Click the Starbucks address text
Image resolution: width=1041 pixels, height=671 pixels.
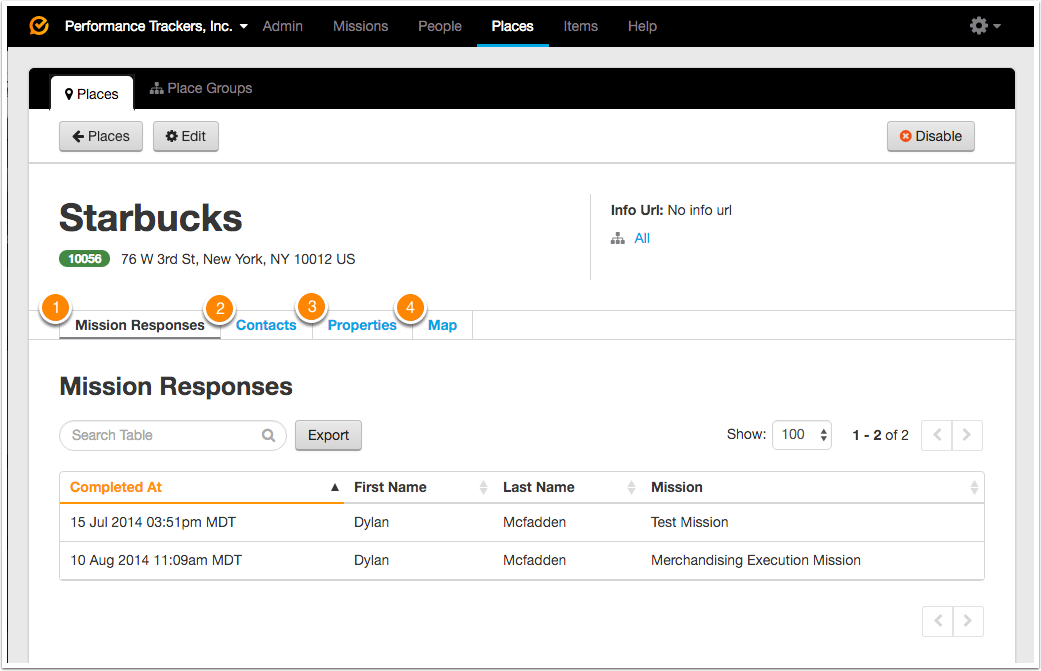click(238, 259)
